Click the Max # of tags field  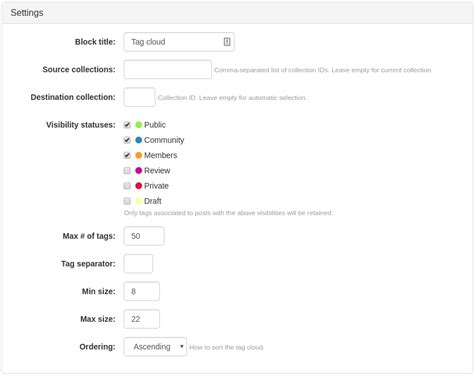144,236
